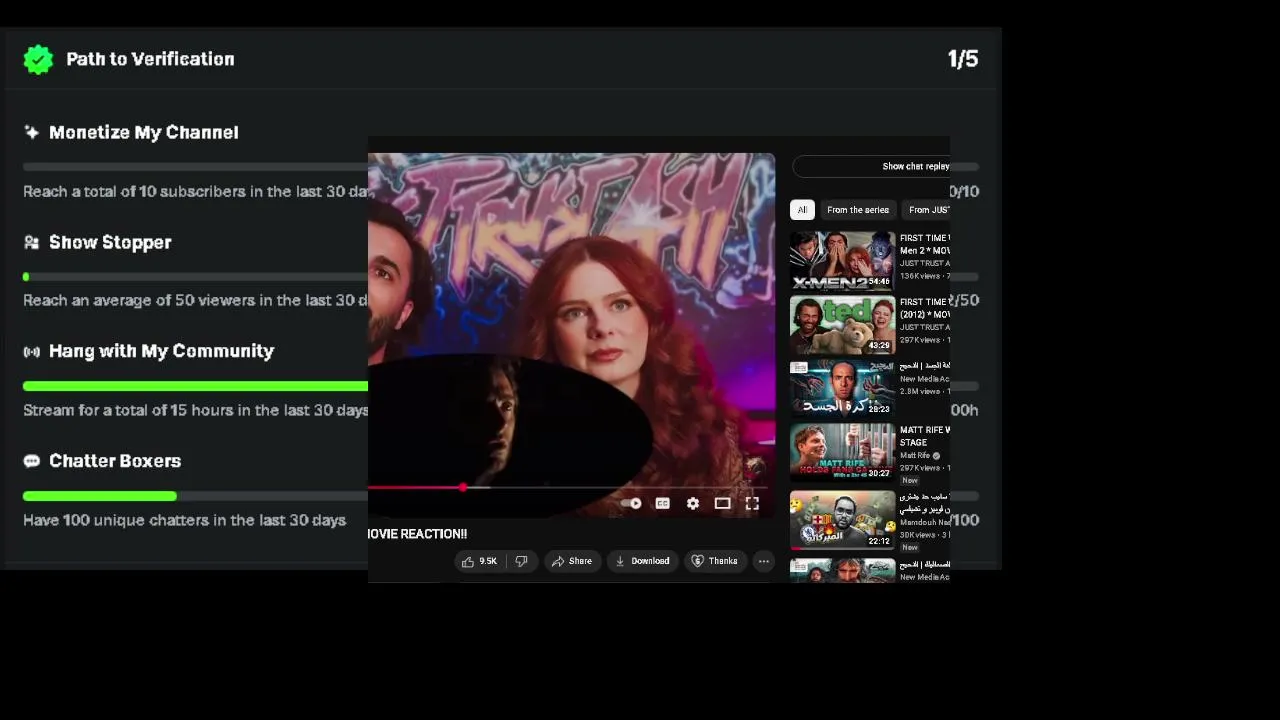Toggle closed captions CC button
Screen dimensions: 1280x720
662,503
